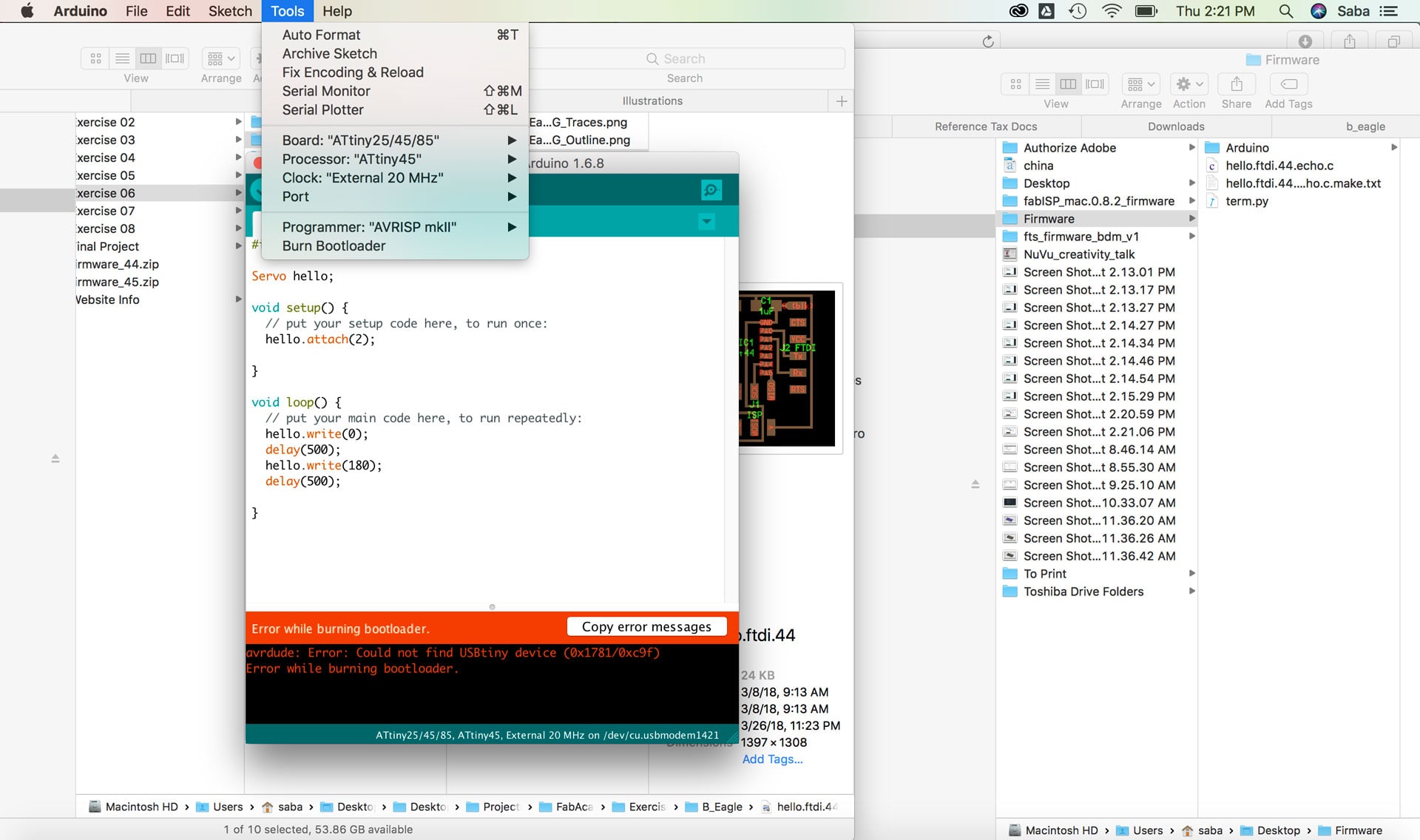Open Notification Center list icon
1420x840 pixels.
point(1389,11)
